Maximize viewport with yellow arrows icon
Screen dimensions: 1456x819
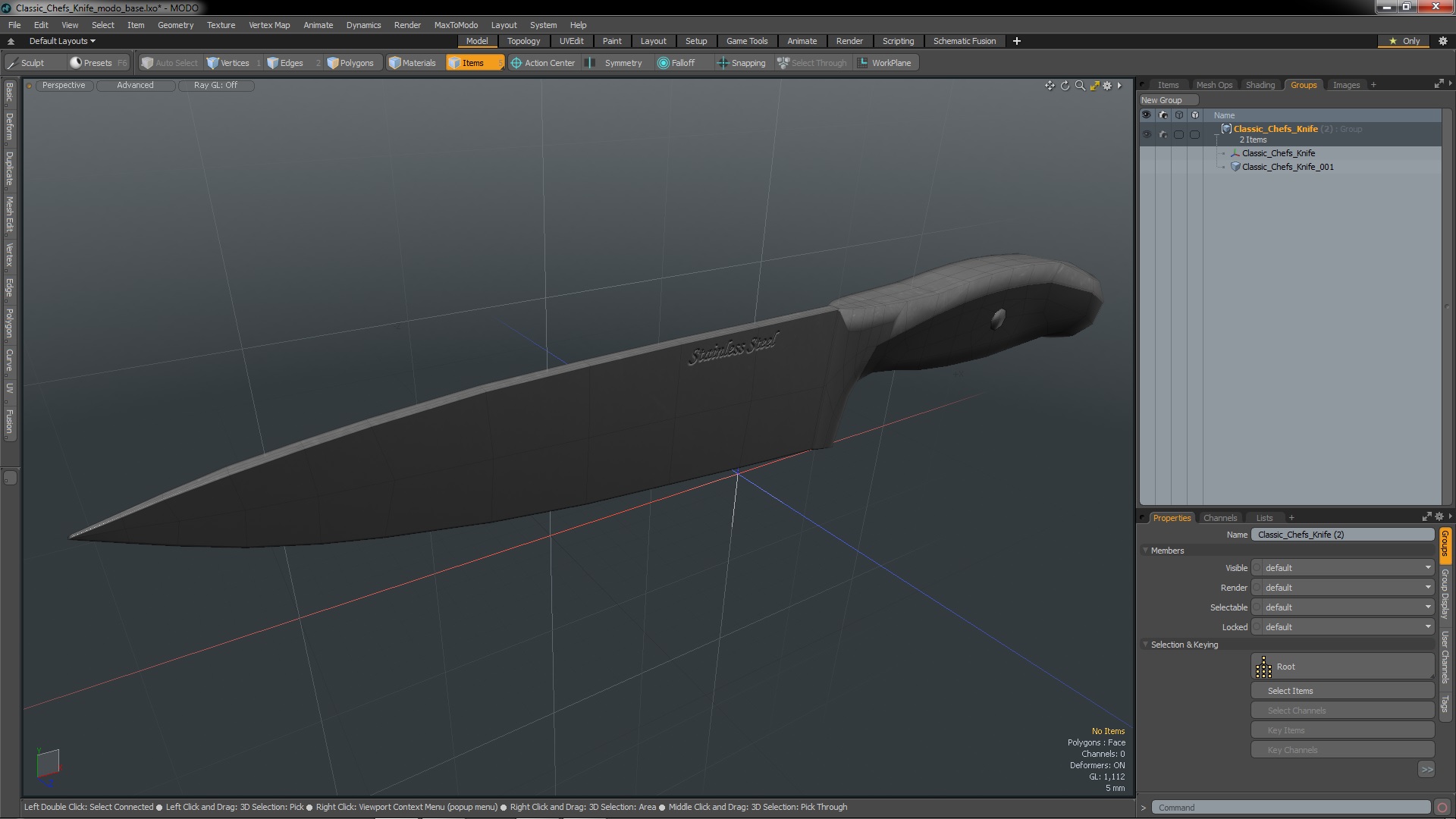[1094, 86]
